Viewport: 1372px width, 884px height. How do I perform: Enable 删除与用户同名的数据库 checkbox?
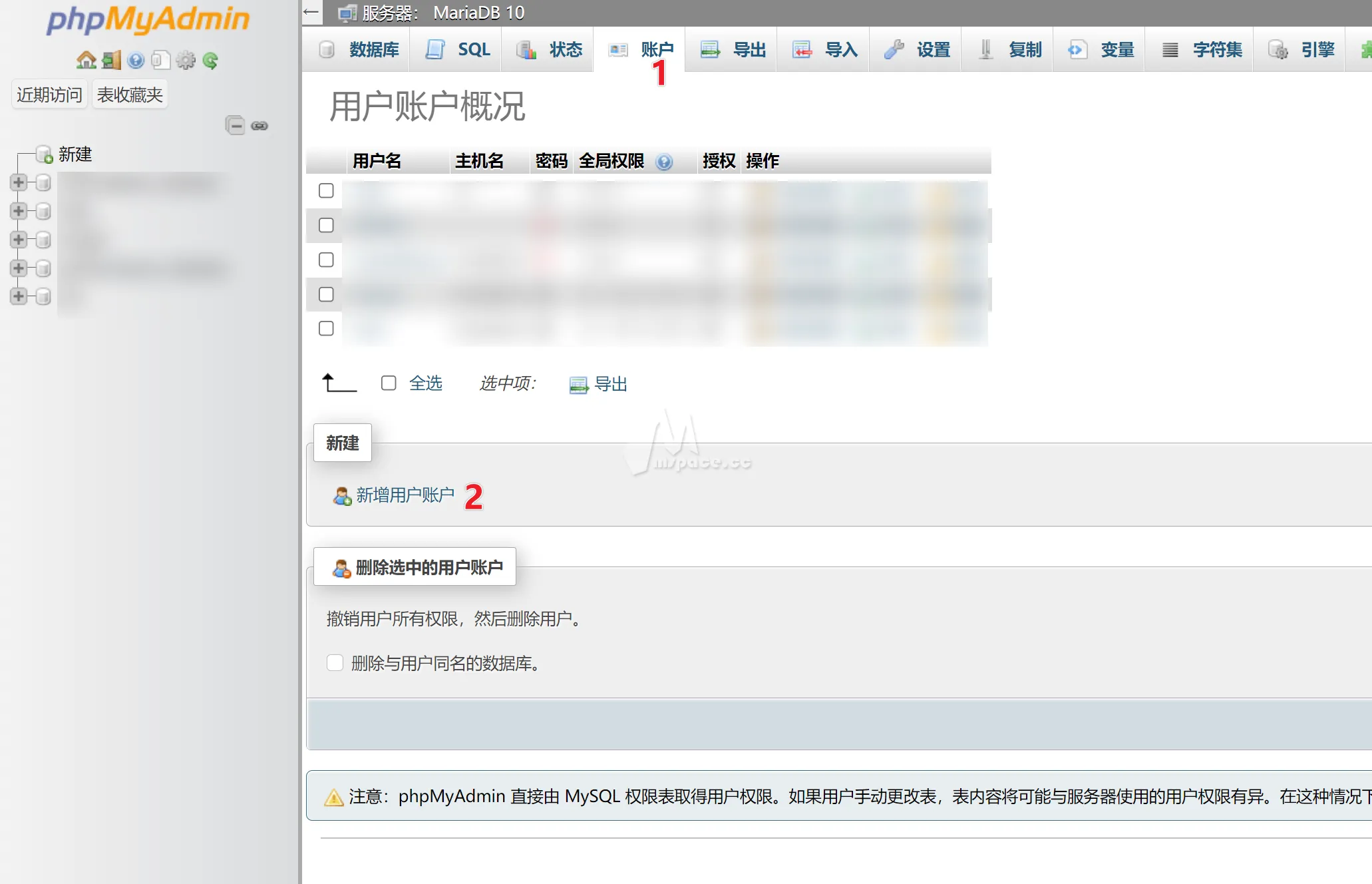(x=335, y=663)
